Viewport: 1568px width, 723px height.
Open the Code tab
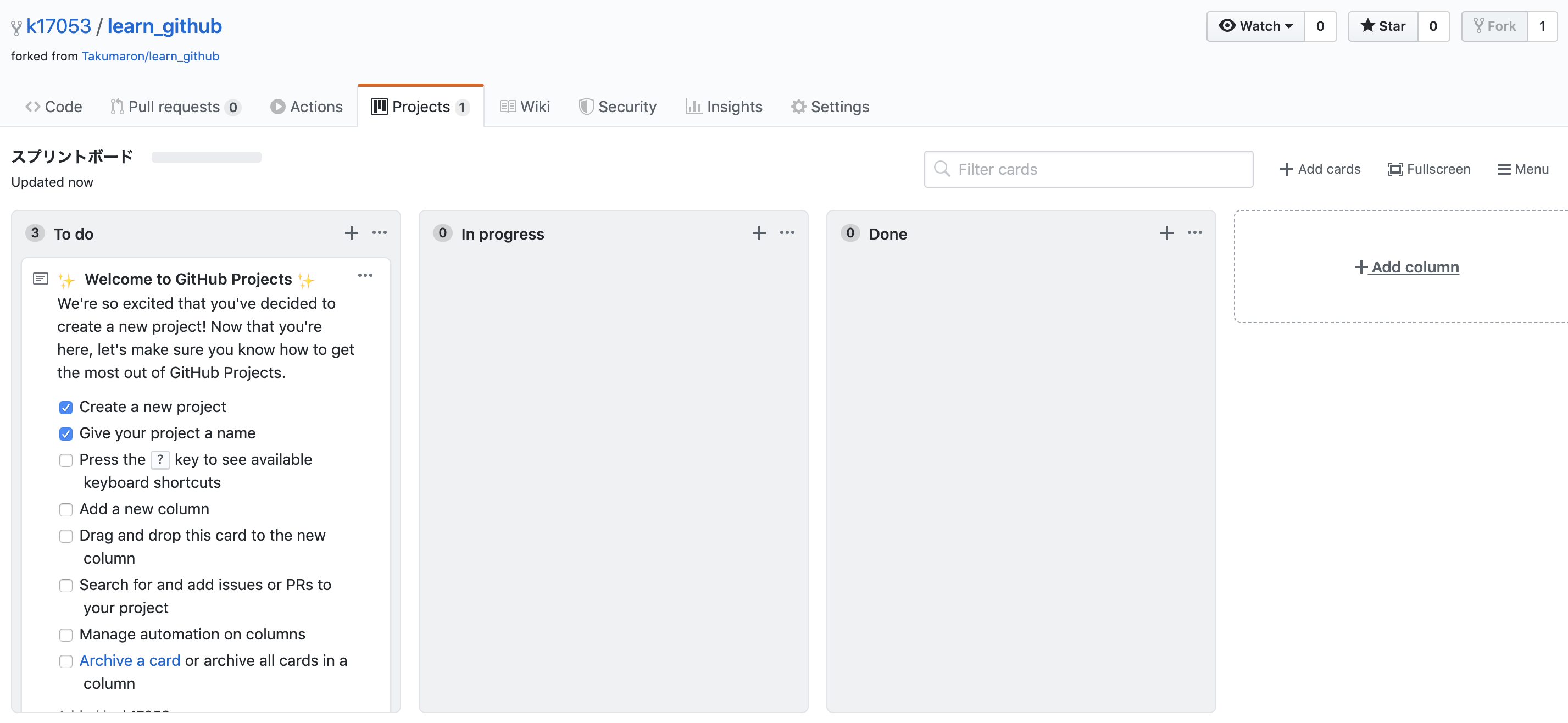(53, 107)
